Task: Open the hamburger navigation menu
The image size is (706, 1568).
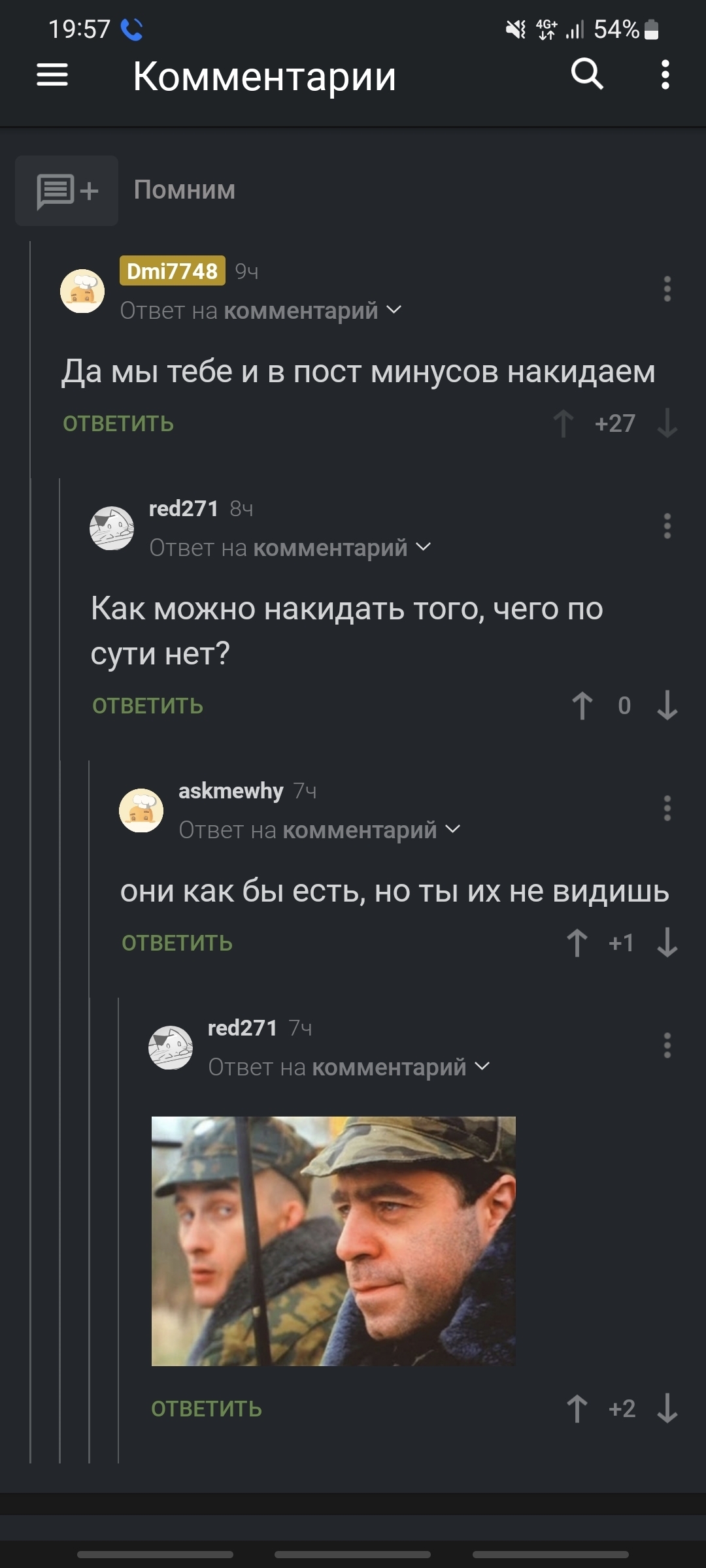Action: pos(52,75)
